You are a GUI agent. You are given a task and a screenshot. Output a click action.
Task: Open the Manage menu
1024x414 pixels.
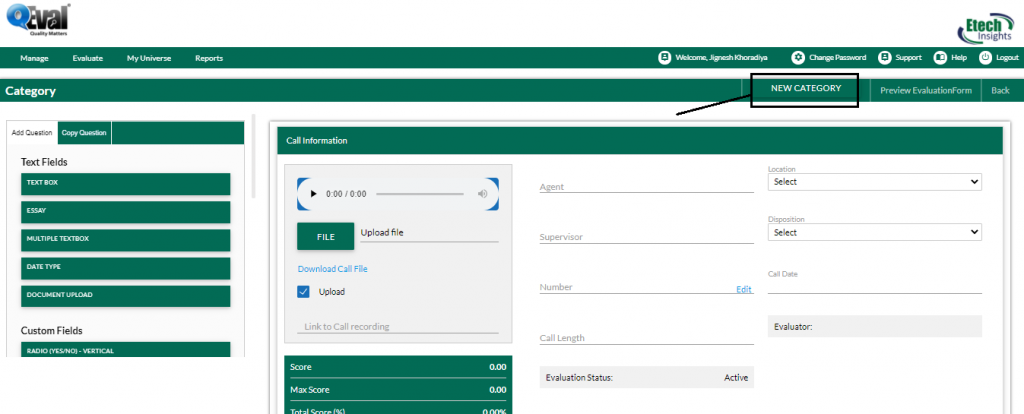(35, 58)
